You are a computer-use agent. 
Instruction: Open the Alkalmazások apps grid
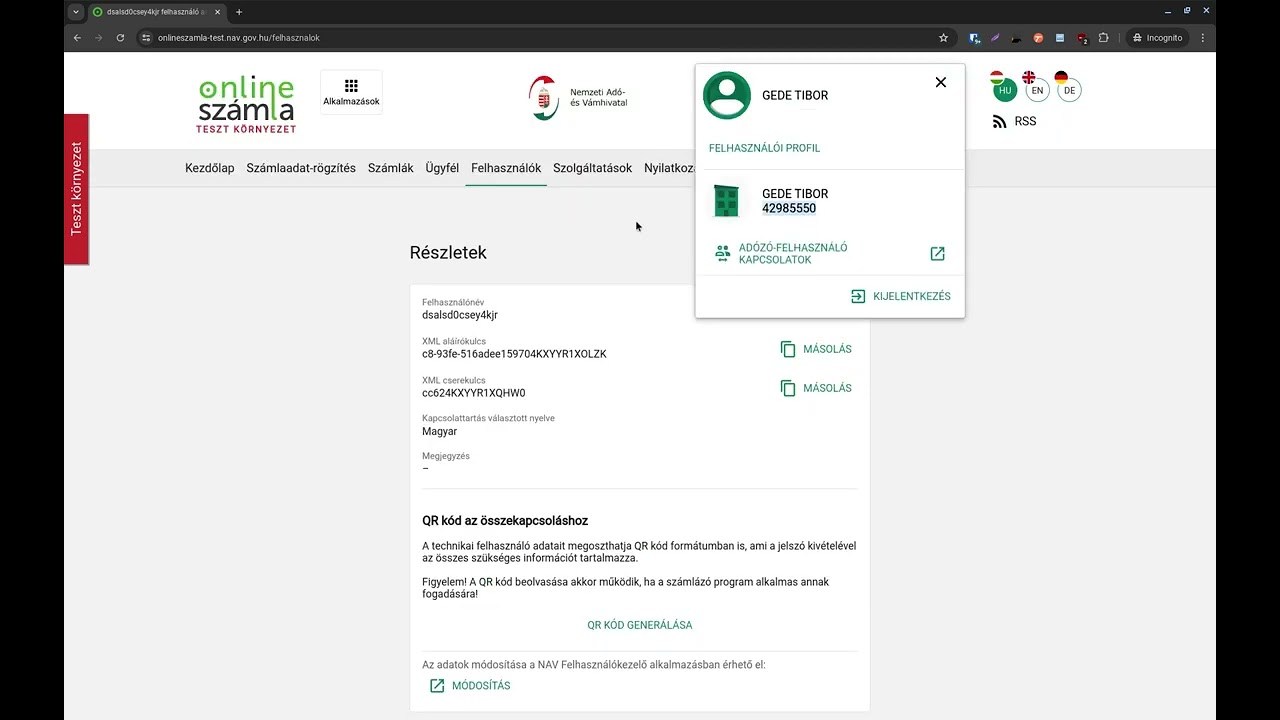point(351,92)
